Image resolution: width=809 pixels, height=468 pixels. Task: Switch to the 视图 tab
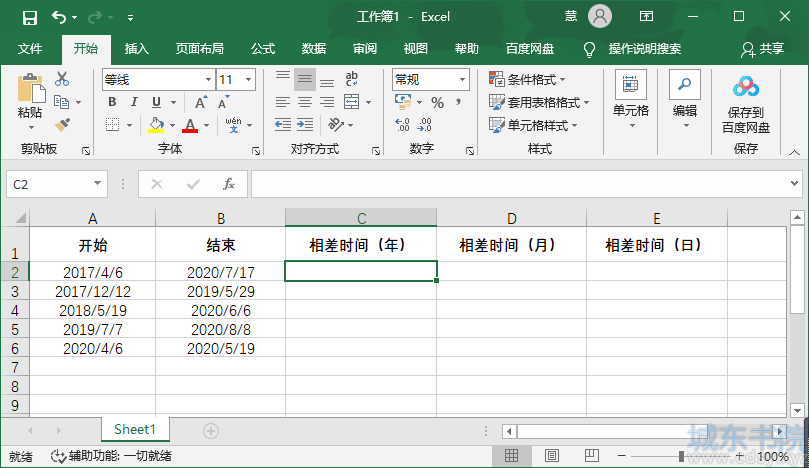[416, 49]
